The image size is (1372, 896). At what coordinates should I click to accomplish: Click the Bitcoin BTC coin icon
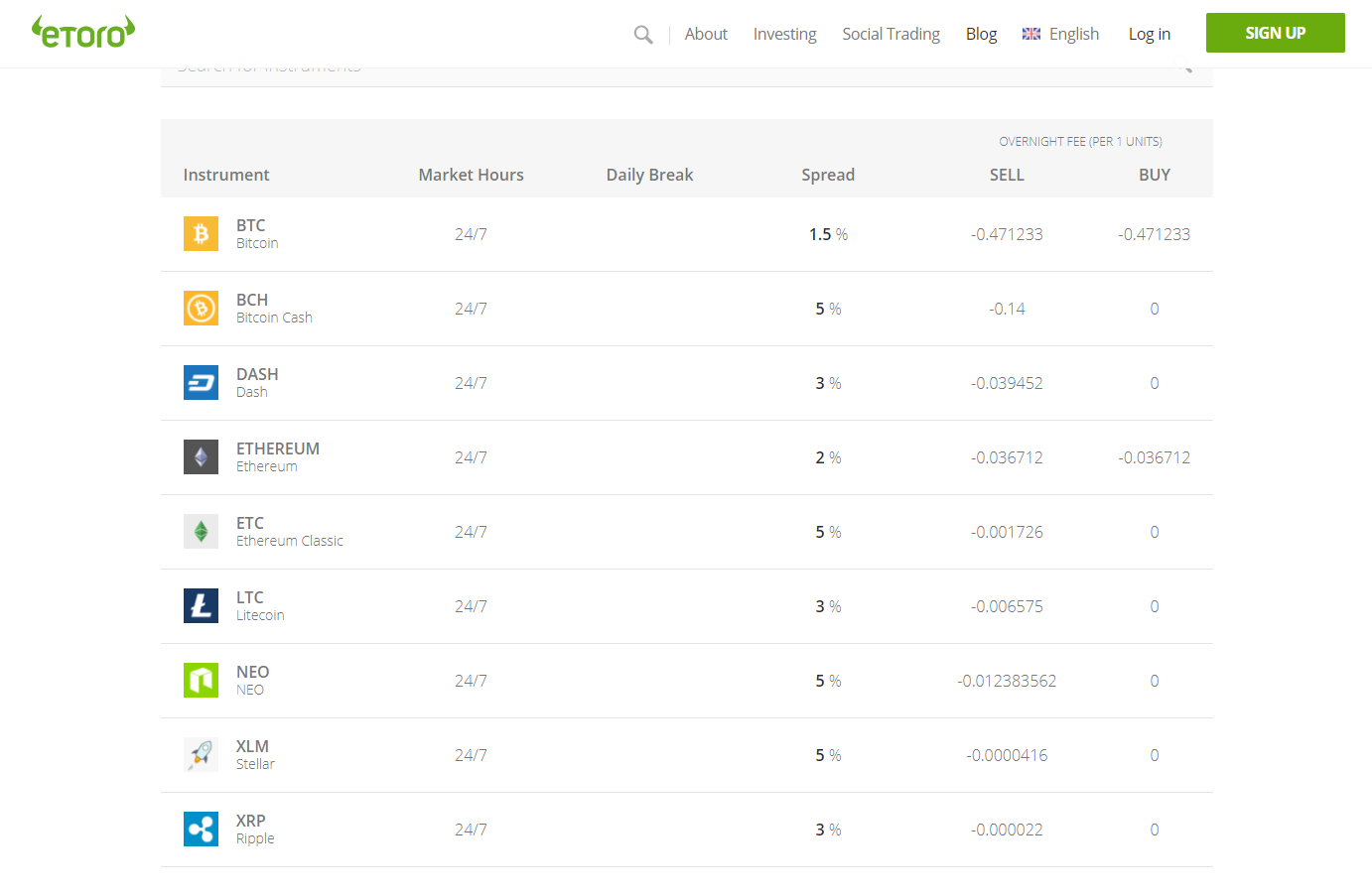tap(201, 234)
